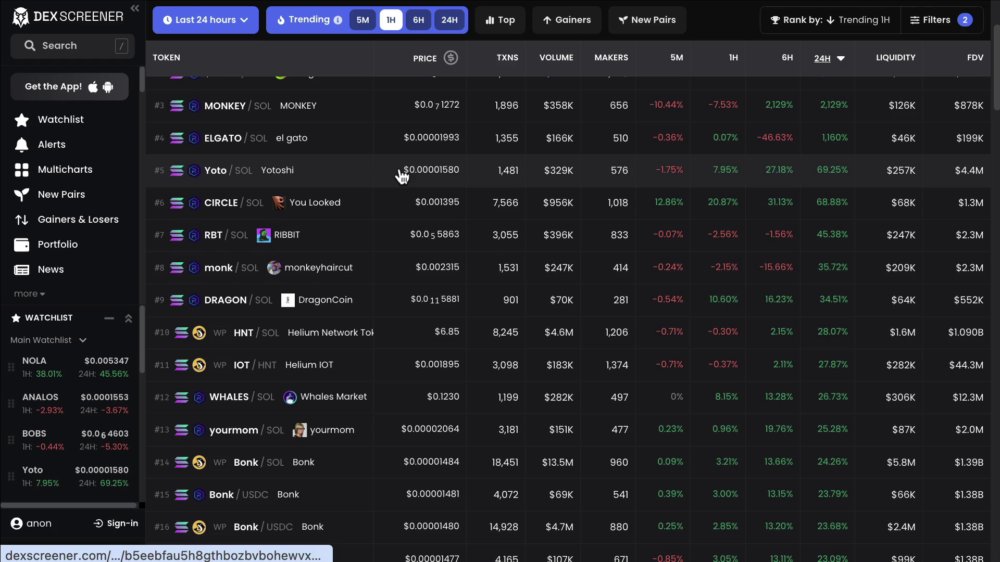The height and width of the screenshot is (562, 1000).
Task: Click the Whales Market token image
Action: 290,397
